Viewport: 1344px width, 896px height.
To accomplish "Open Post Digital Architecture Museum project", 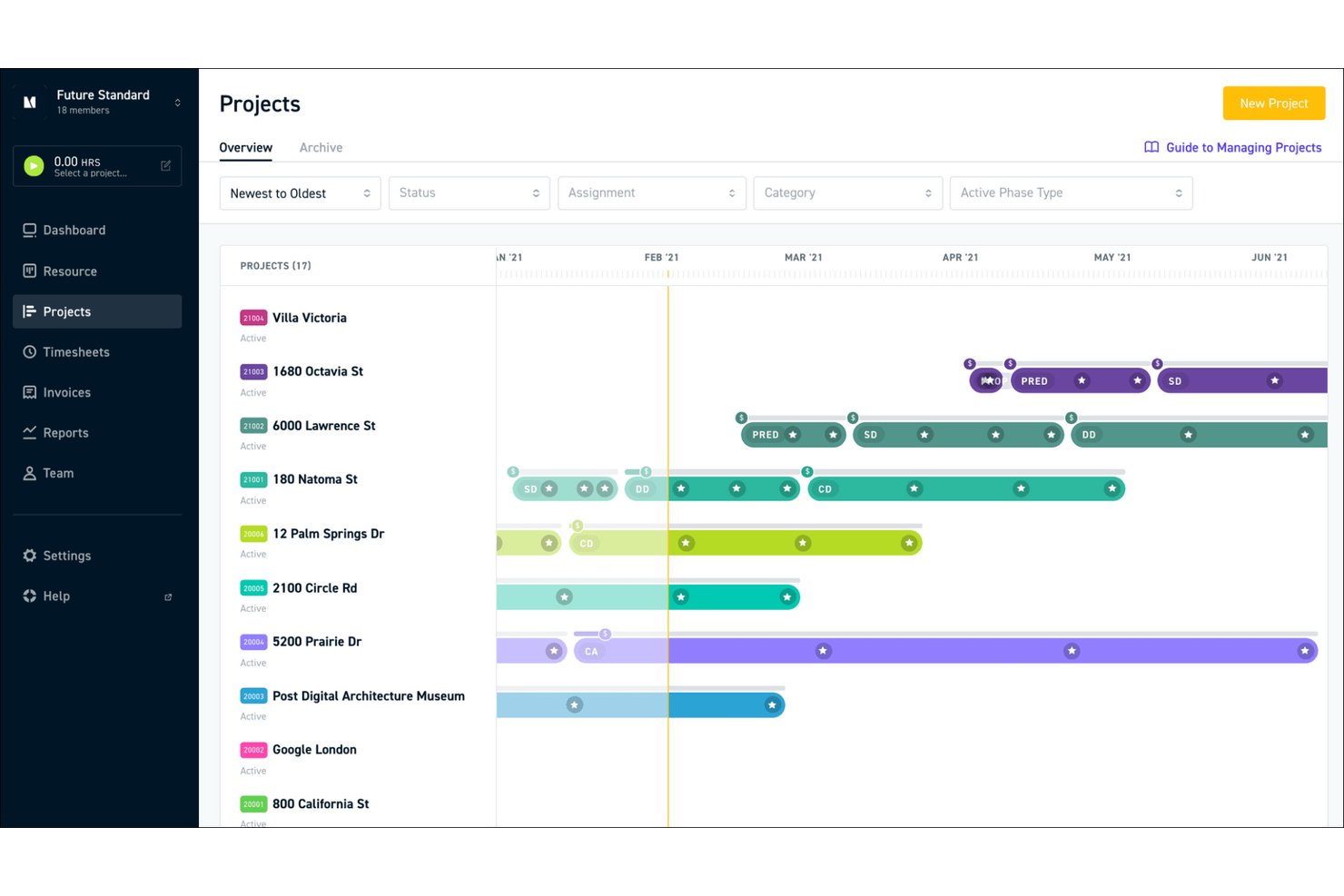I will (x=369, y=696).
